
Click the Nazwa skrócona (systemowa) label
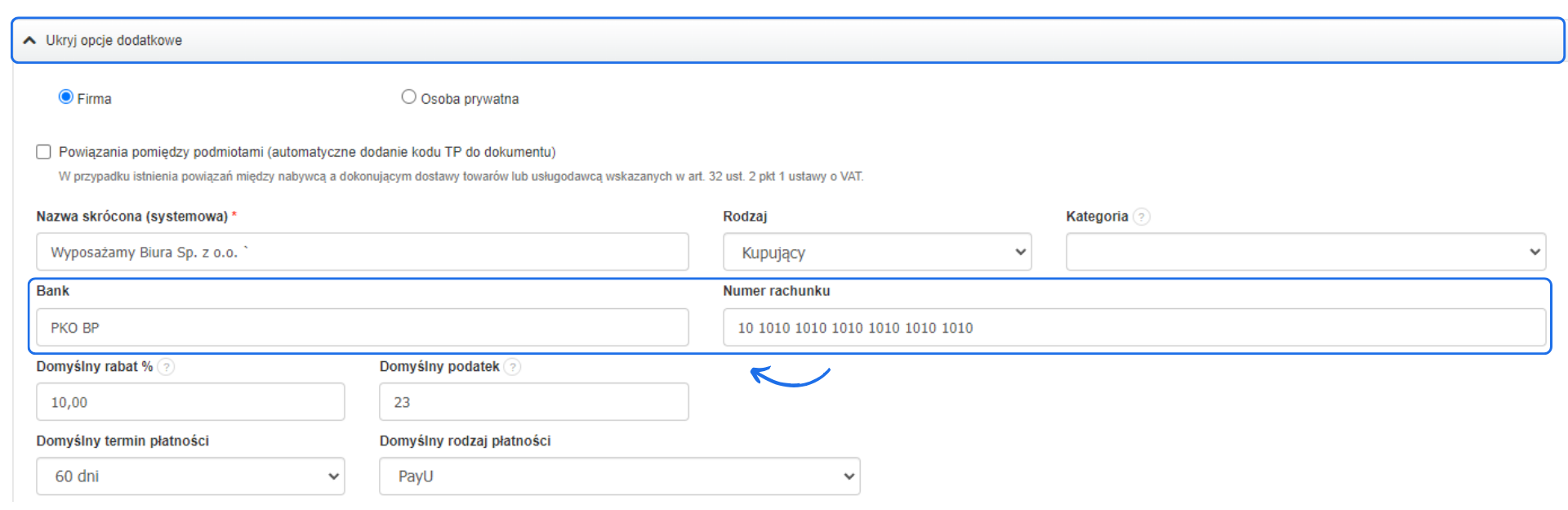[131, 217]
